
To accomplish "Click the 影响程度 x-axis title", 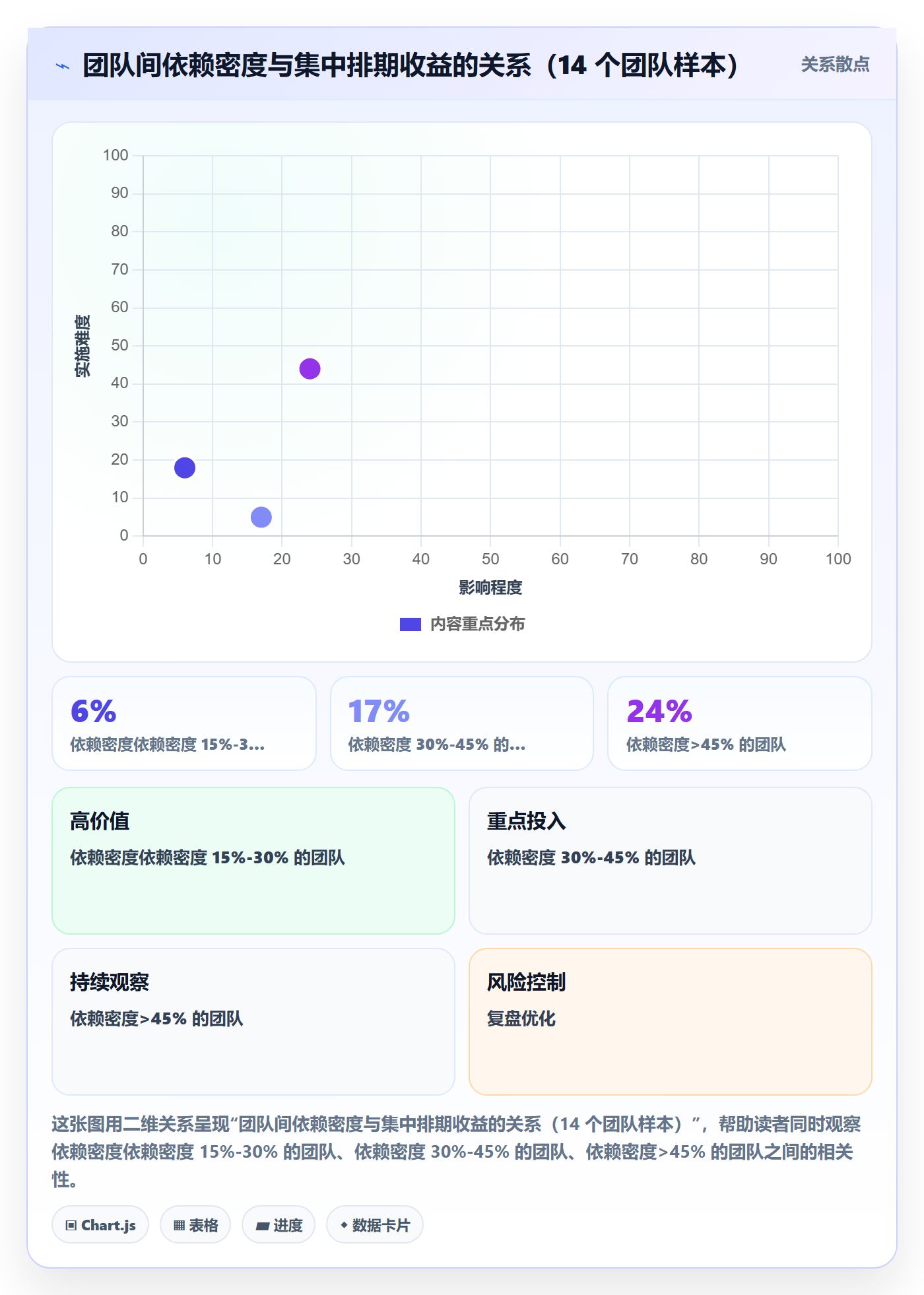I will [x=490, y=587].
